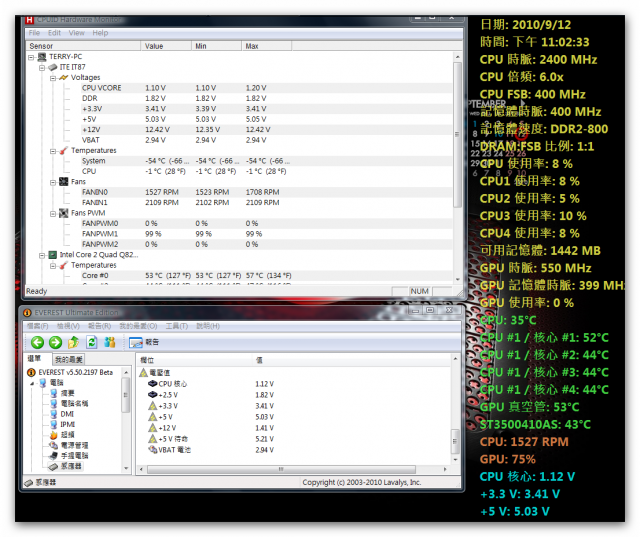Click the Refresh icon in EVEREST toolbar
The width and height of the screenshot is (640, 537).
click(91, 342)
